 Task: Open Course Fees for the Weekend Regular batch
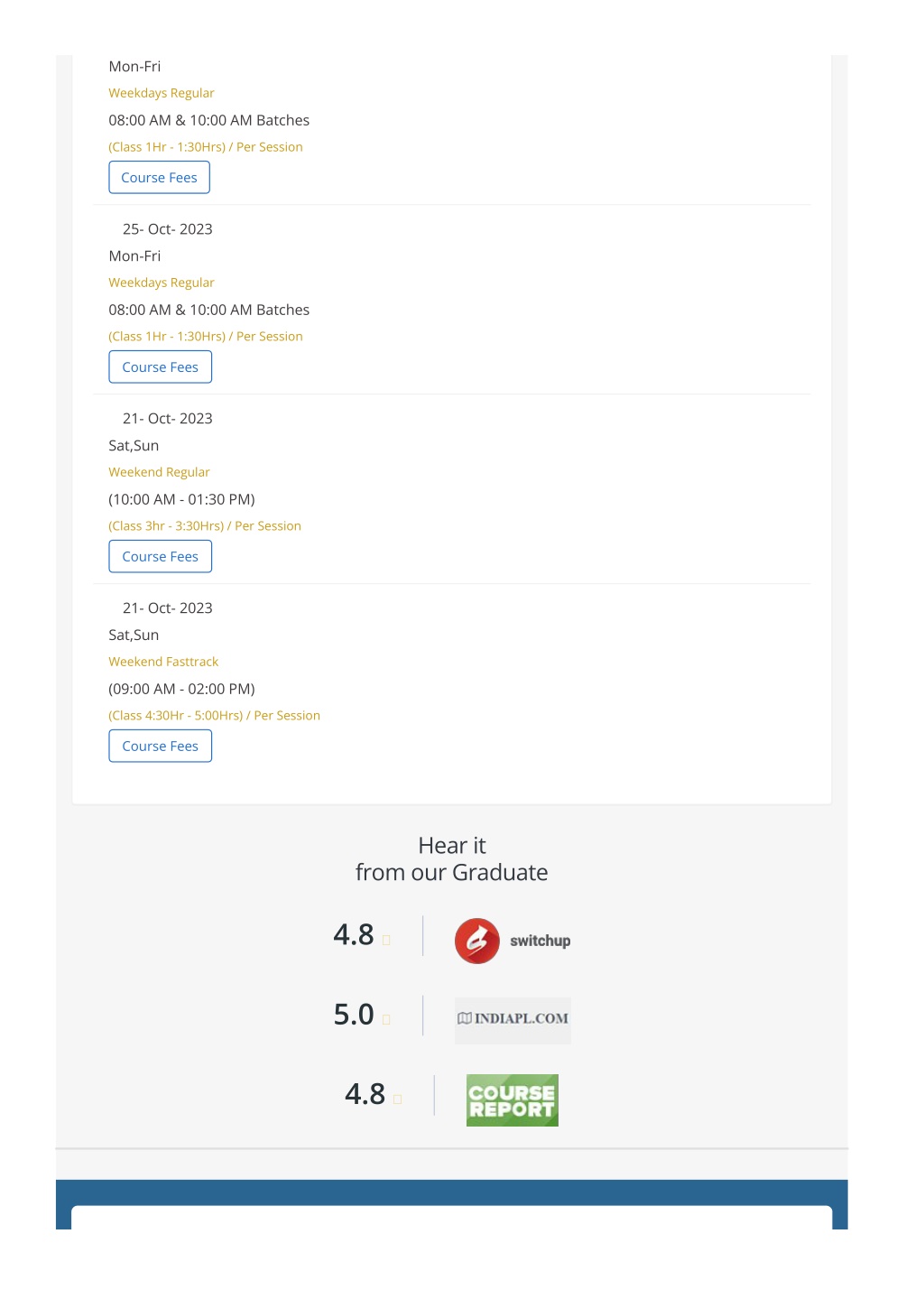point(161,556)
